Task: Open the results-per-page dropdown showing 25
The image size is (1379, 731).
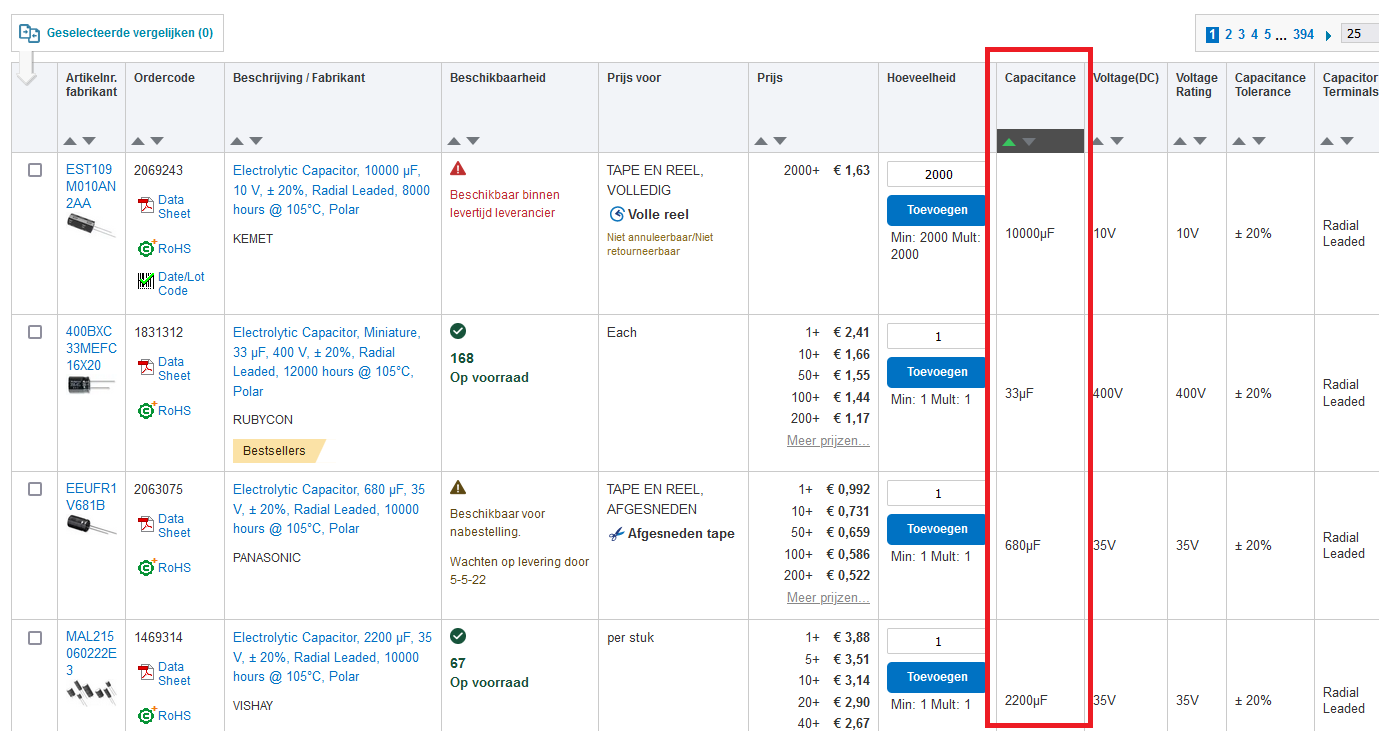Action: [x=1359, y=34]
